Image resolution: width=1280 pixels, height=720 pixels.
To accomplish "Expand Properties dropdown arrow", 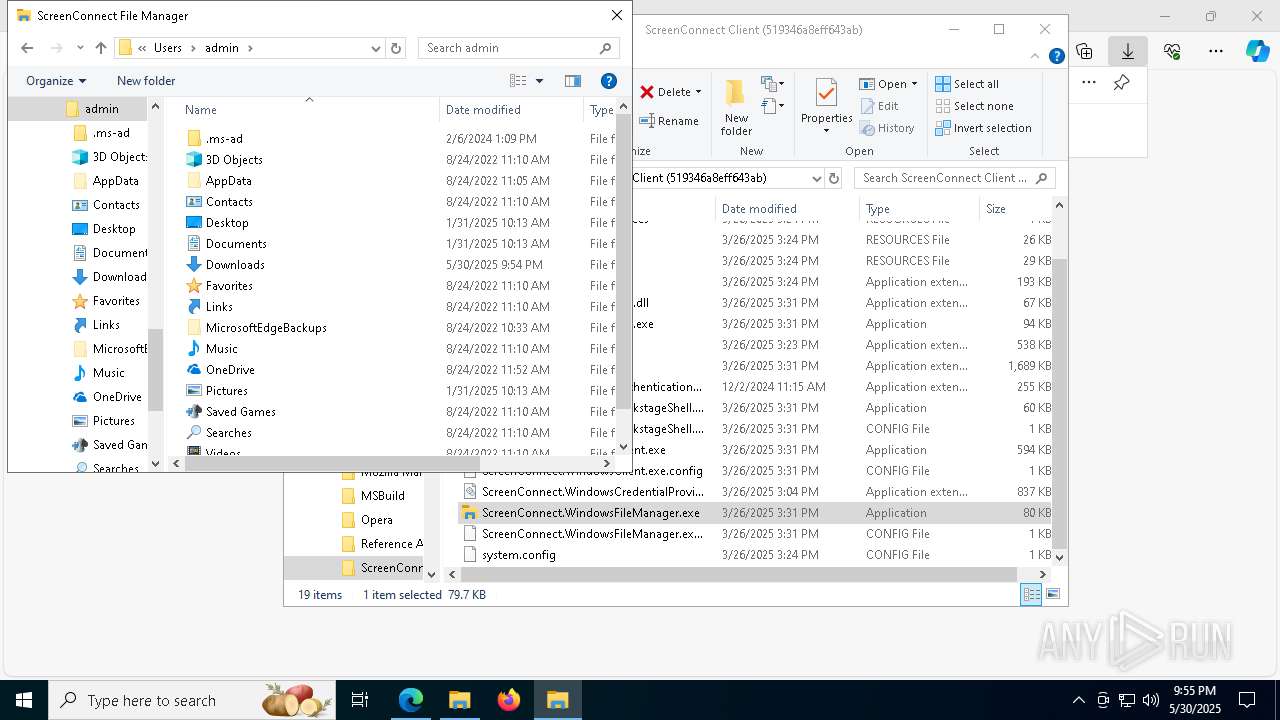I will [x=826, y=131].
